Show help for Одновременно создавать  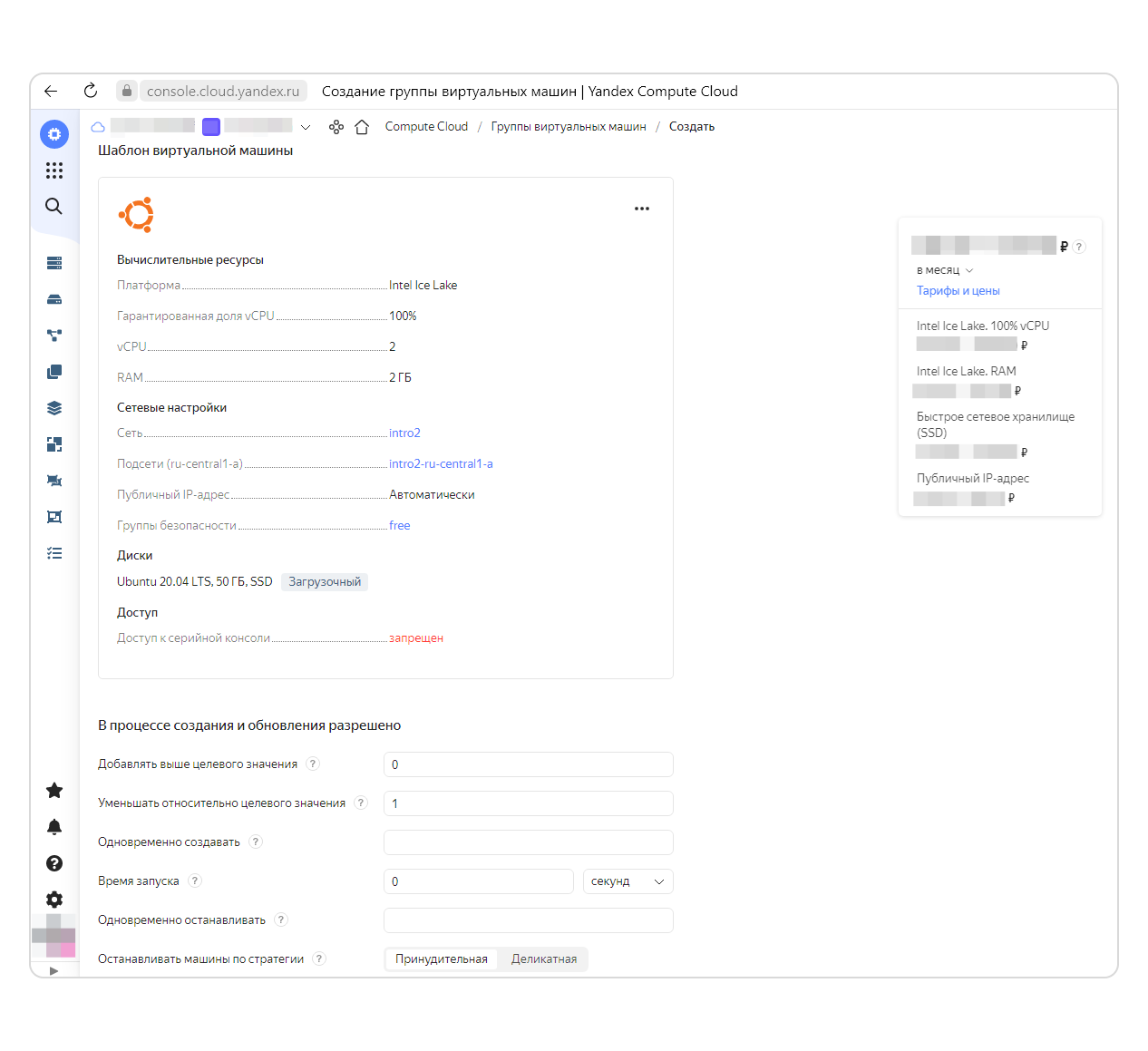point(256,842)
